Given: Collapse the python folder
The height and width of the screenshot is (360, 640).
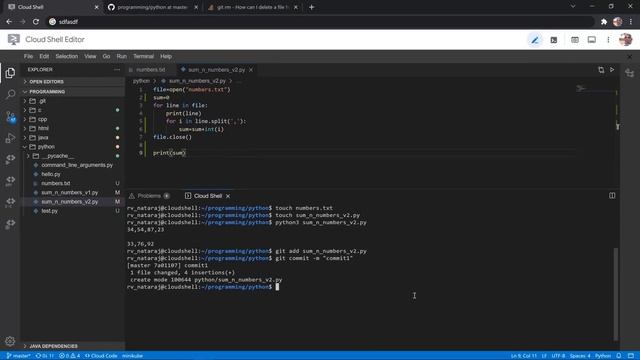Looking at the screenshot, I should click(73, 147).
